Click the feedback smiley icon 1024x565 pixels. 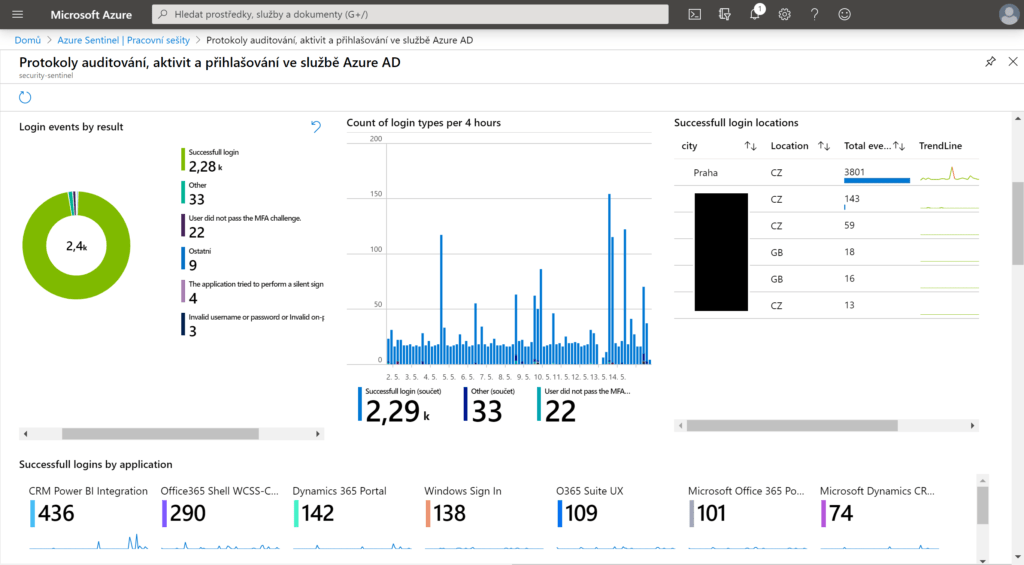[x=845, y=14]
